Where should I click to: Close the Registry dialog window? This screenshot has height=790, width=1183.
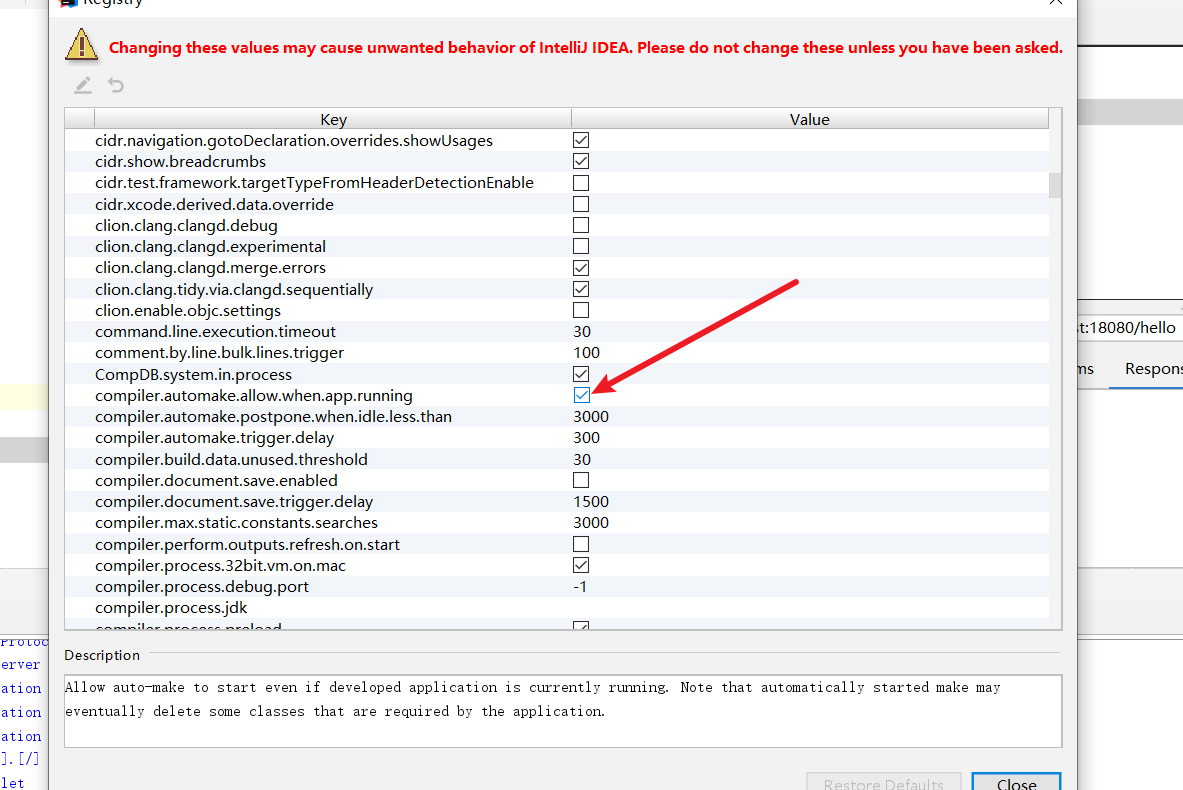[x=1054, y=3]
